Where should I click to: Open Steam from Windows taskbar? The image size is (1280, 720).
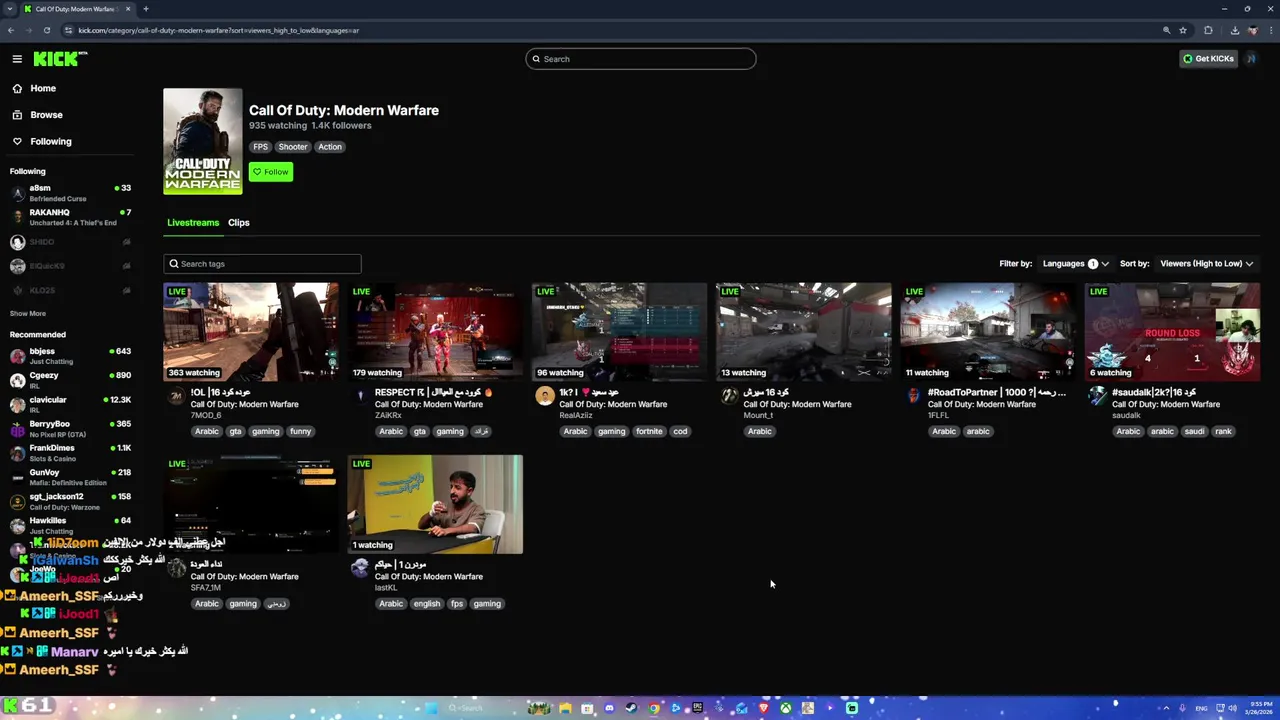click(631, 708)
